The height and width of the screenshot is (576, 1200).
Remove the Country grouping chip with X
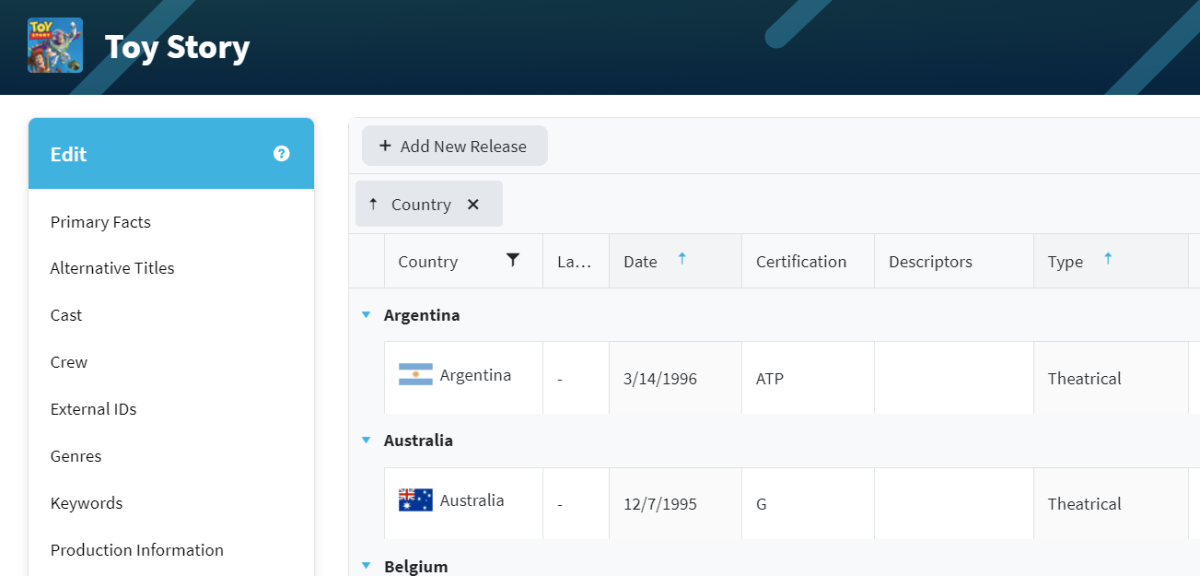[473, 204]
